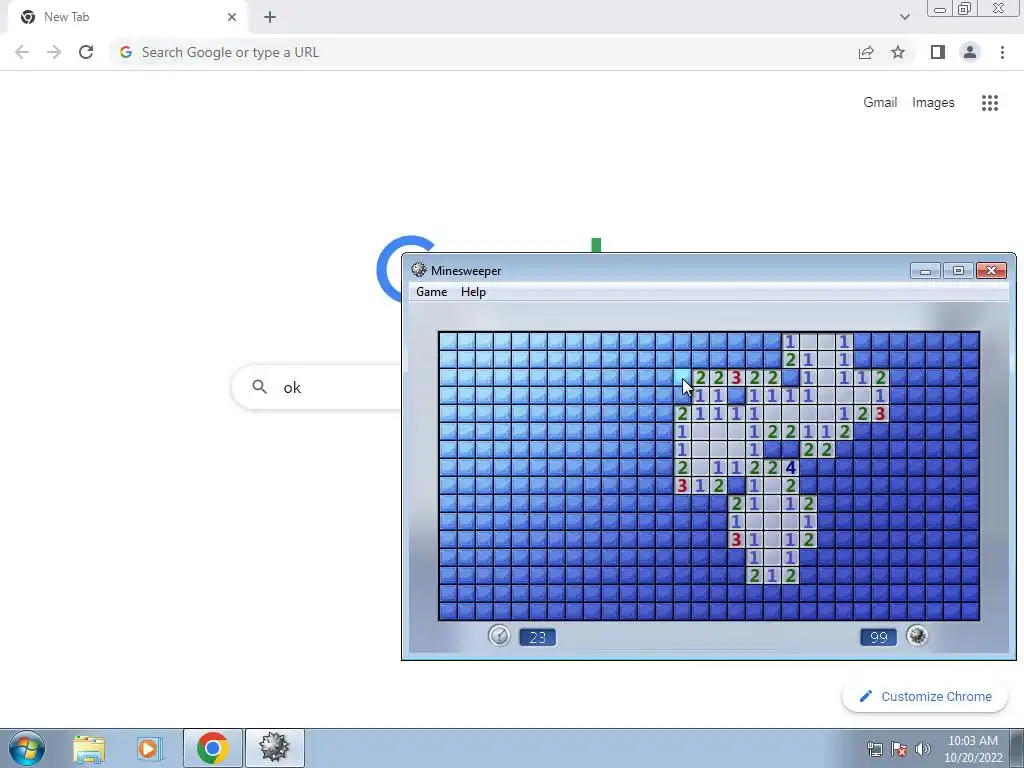
Task: Open the Help menu in Minesweeper
Action: pyautogui.click(x=473, y=292)
